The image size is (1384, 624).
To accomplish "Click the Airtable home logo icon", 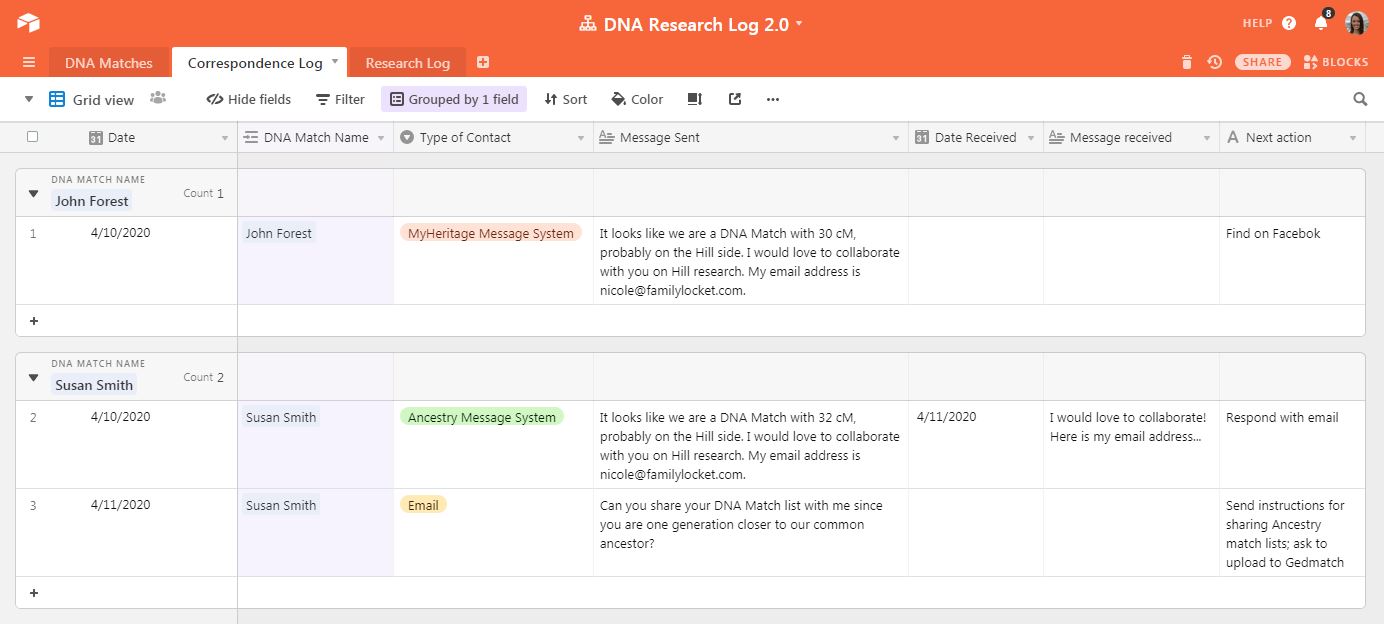I will tap(27, 22).
